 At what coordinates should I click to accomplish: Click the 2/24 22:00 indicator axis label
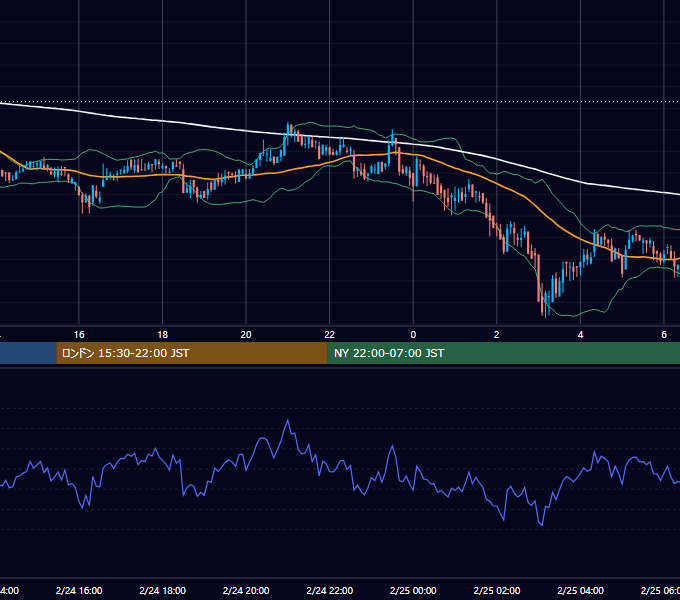tap(330, 590)
